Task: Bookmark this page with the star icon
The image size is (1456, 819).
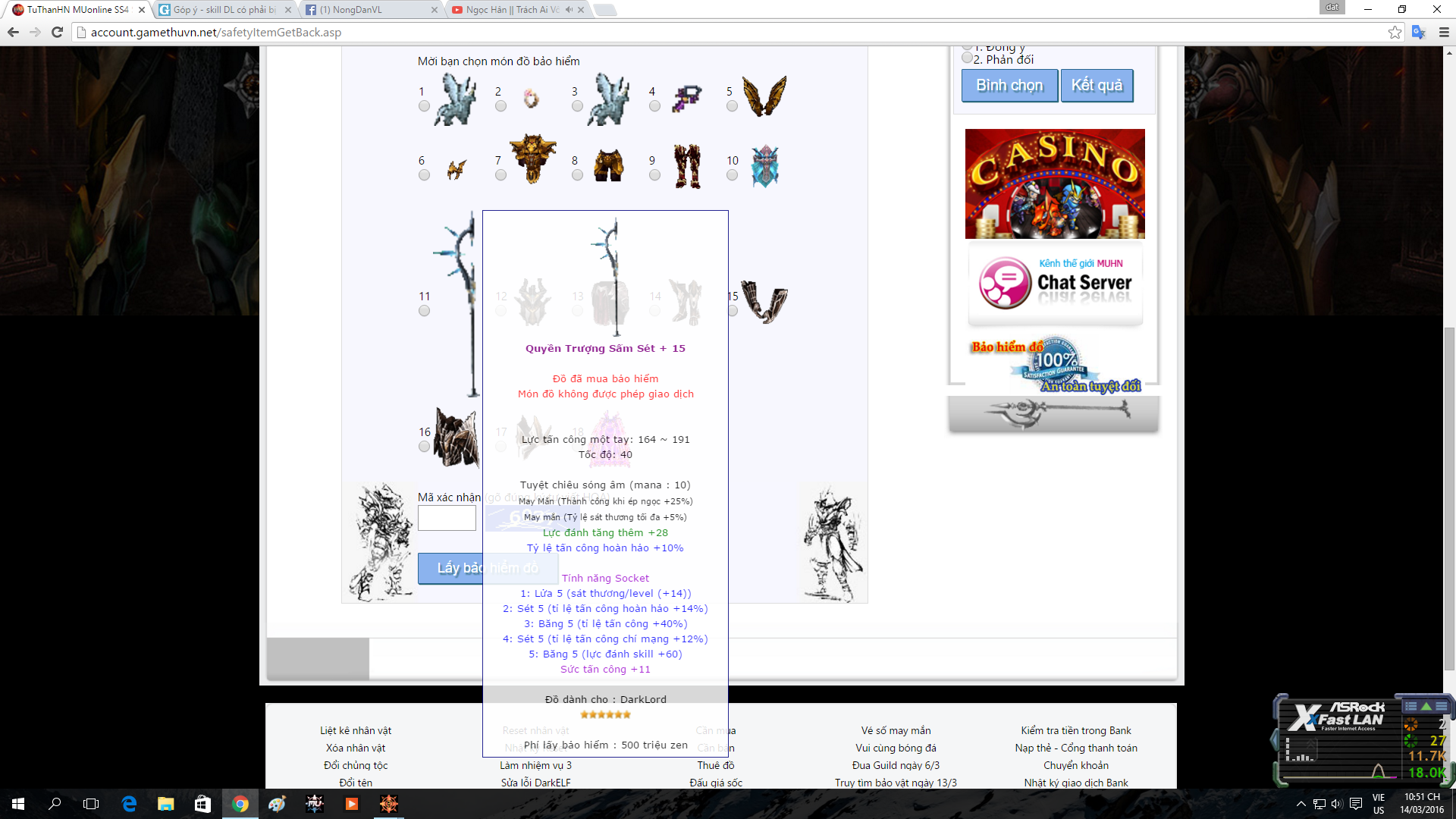Action: tap(1395, 32)
